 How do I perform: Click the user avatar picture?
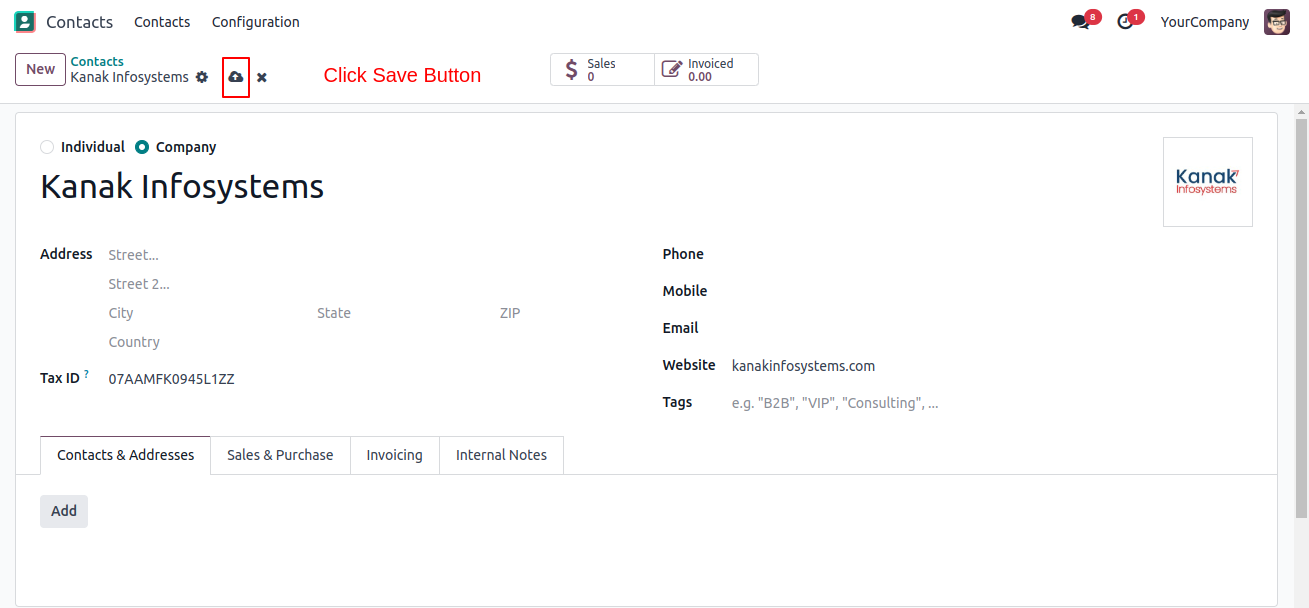[1277, 22]
